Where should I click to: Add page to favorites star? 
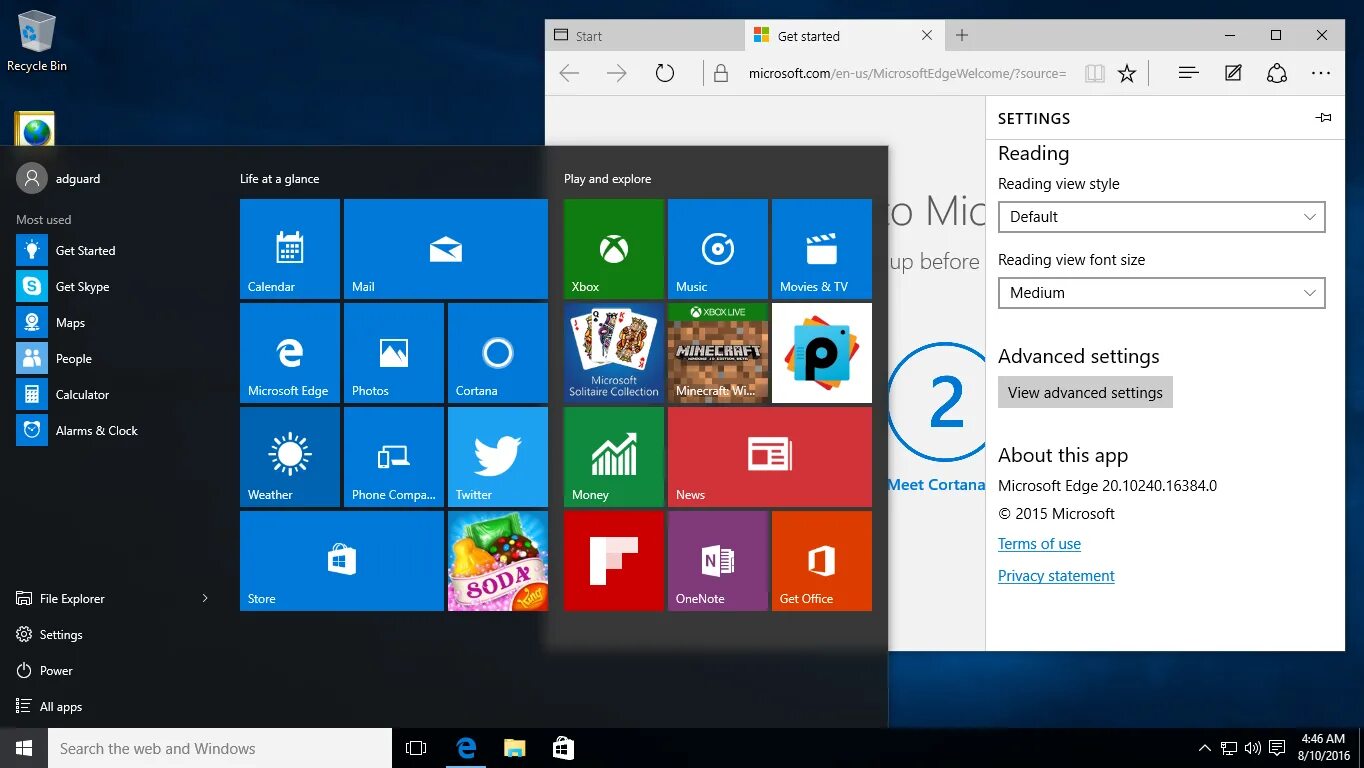(1127, 73)
